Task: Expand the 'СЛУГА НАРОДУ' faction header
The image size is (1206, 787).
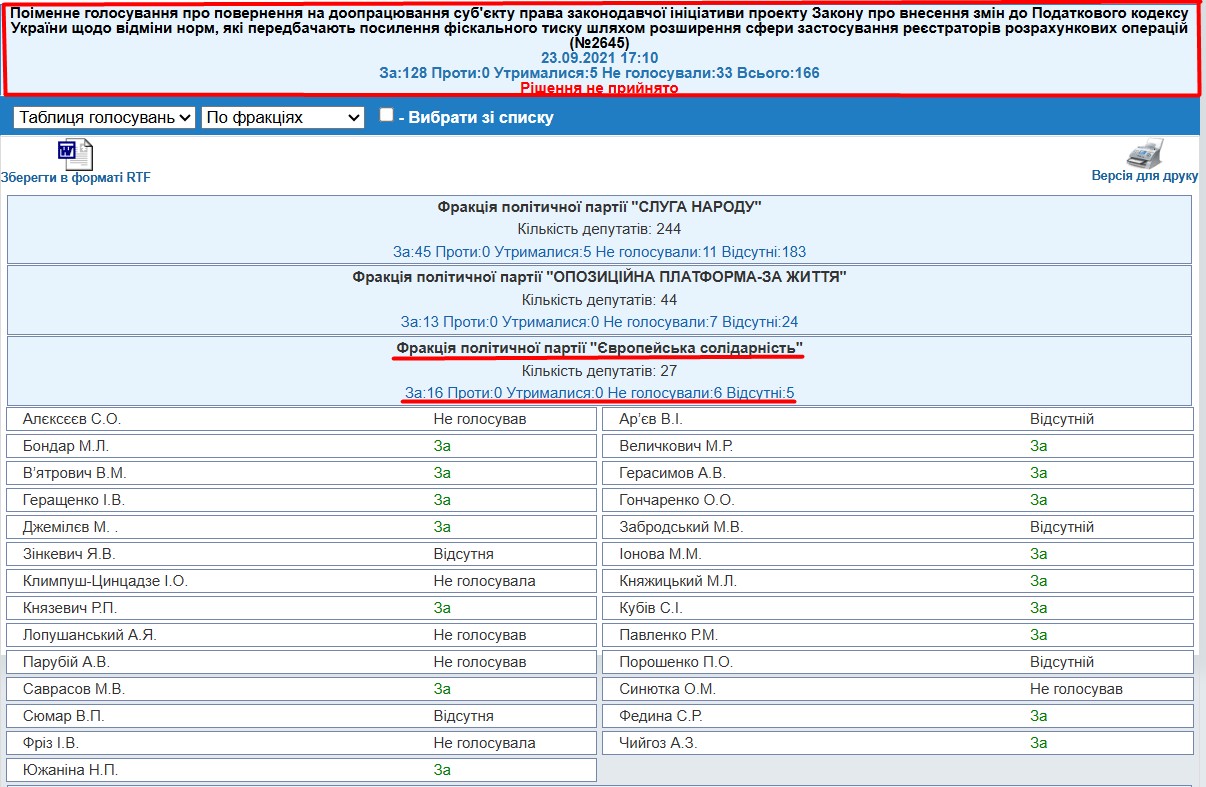Action: pos(600,207)
